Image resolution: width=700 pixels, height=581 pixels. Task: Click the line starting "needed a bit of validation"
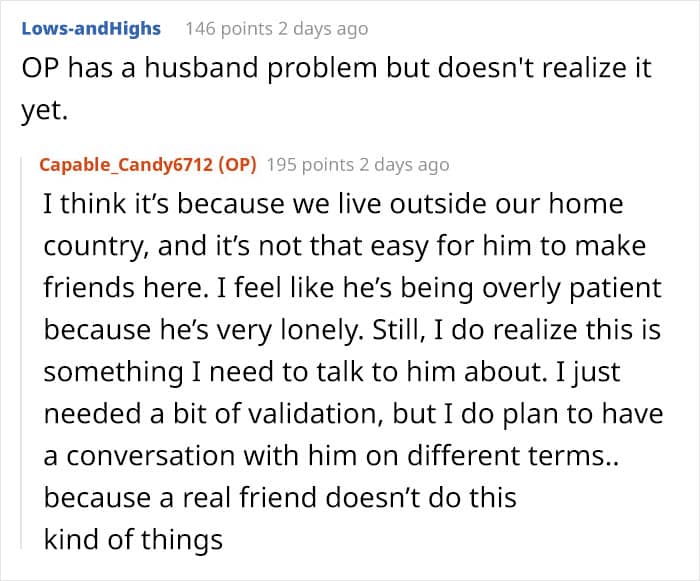(x=352, y=414)
